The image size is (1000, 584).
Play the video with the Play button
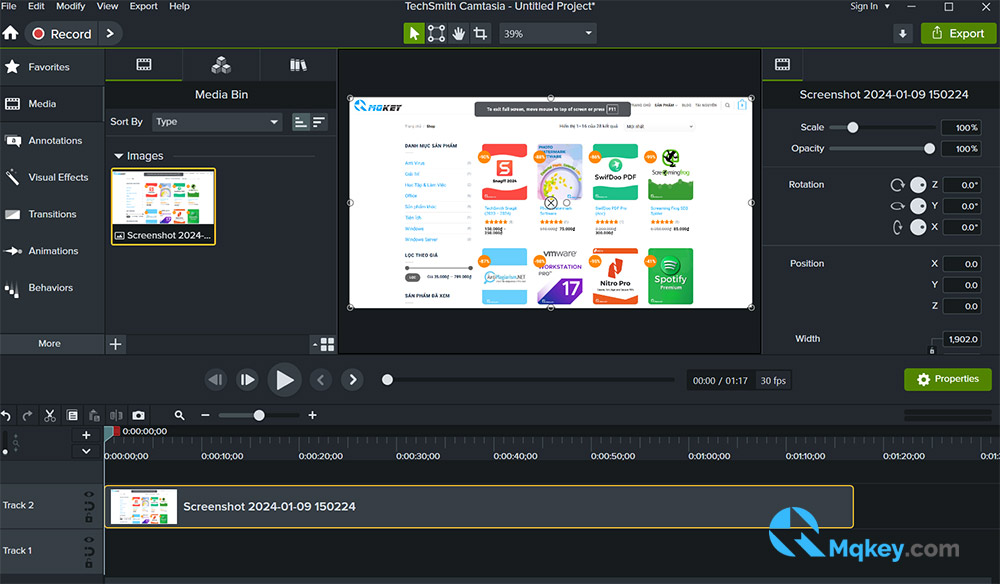[284, 380]
